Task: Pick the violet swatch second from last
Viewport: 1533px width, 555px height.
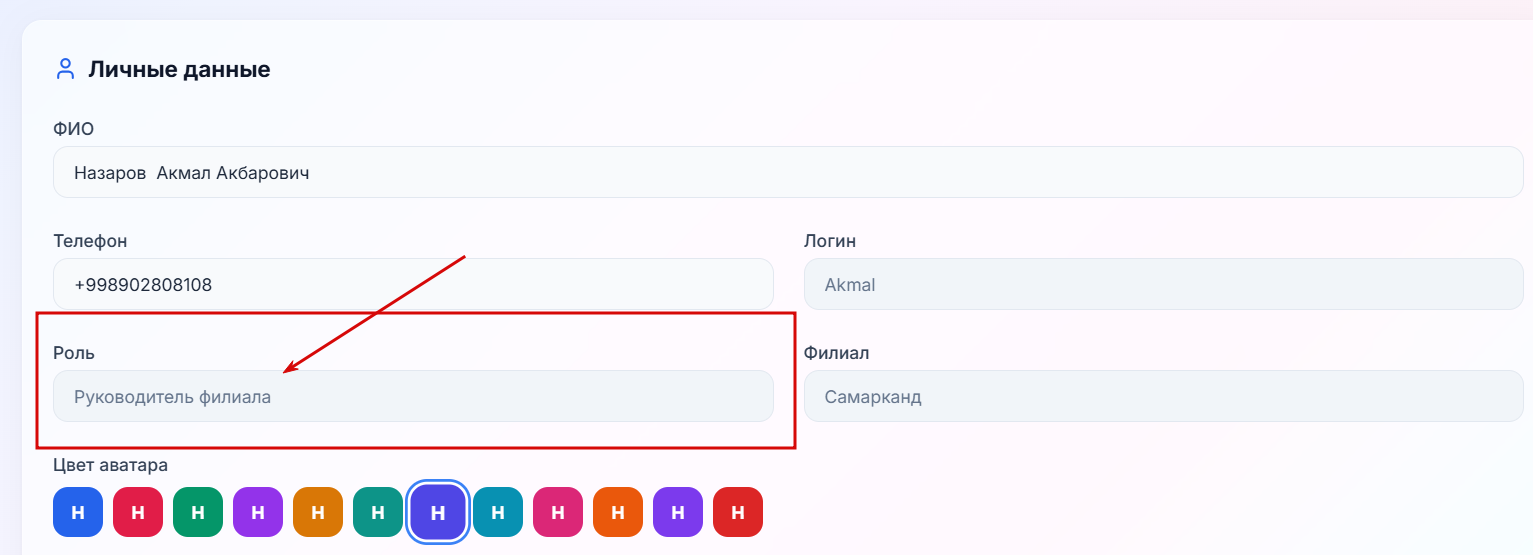Action: point(678,512)
